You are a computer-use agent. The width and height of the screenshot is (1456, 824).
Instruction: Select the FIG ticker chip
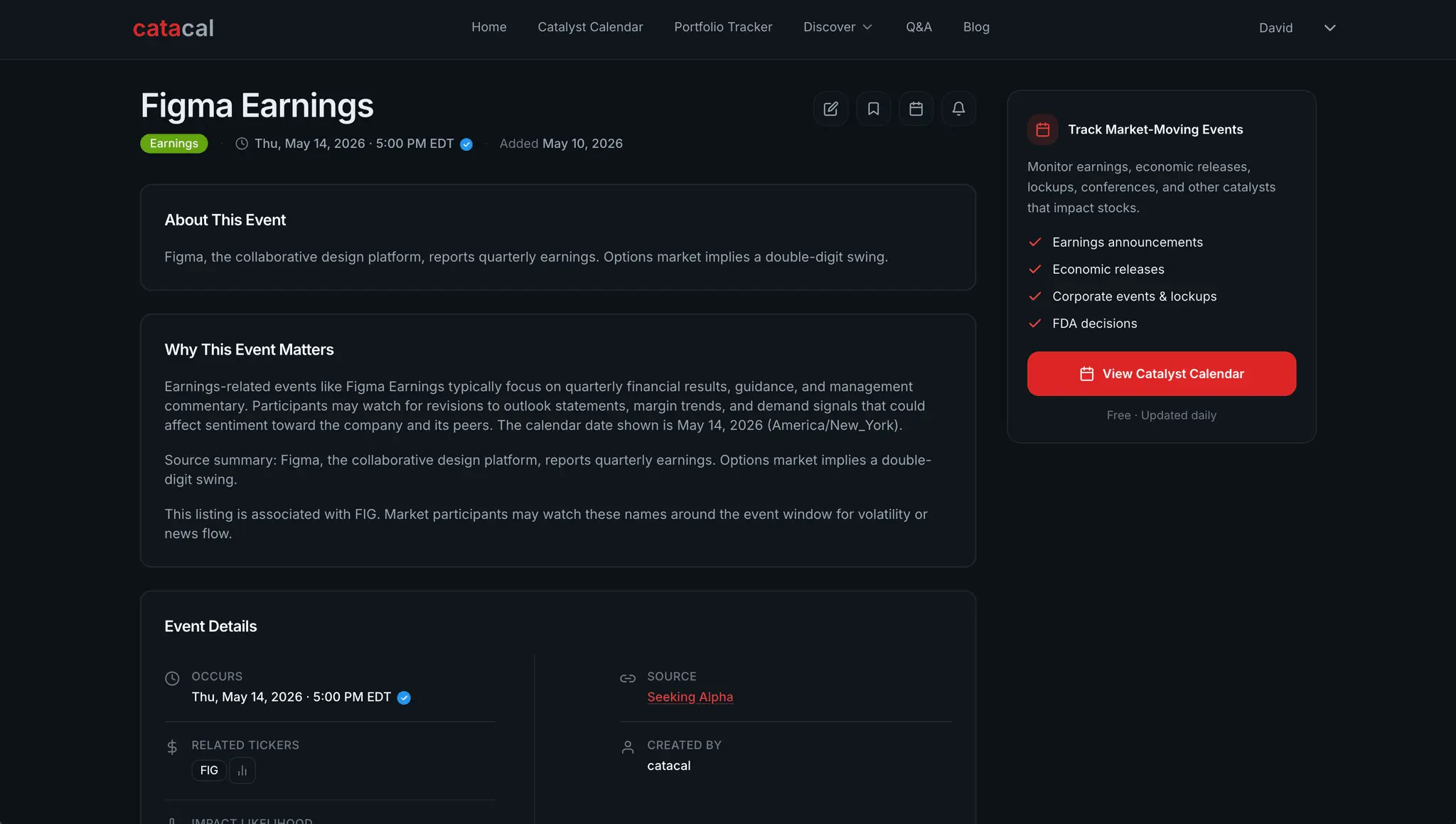click(209, 771)
